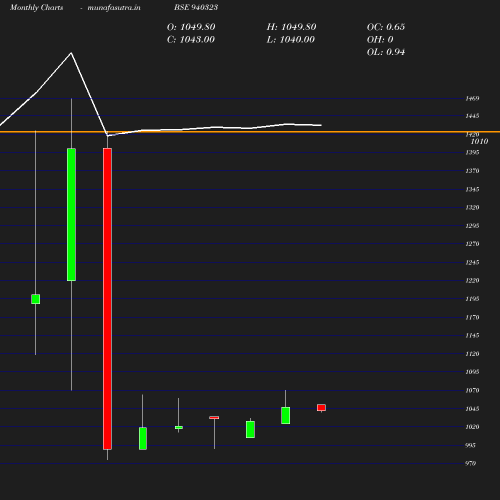Click the peak of the white moving-average line
The width and height of the screenshot is (500, 500).
click(71, 53)
